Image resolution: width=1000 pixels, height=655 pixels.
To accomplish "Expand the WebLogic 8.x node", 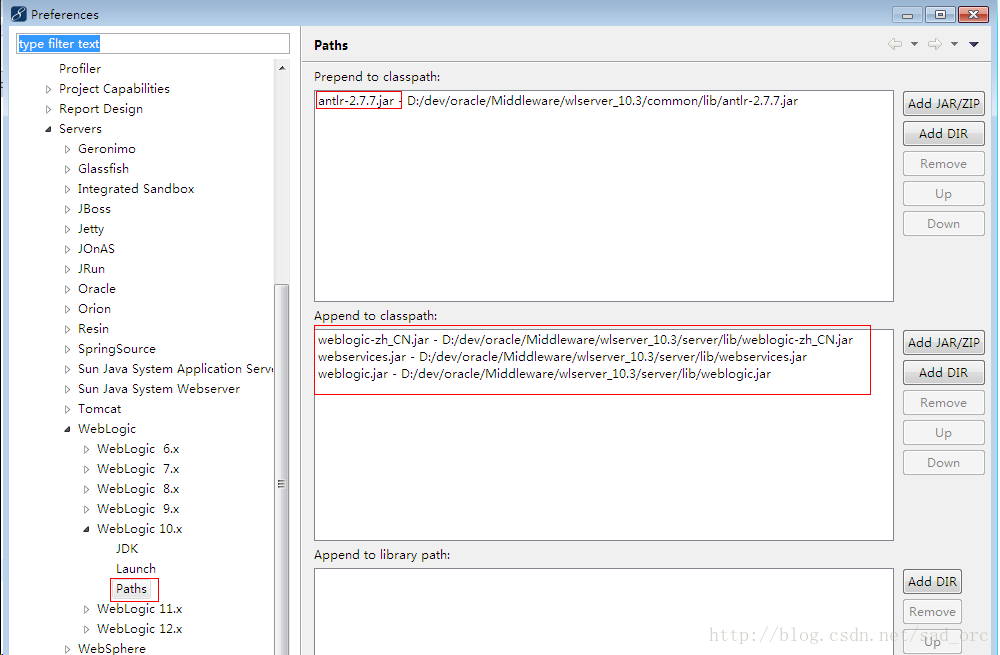I will (87, 489).
